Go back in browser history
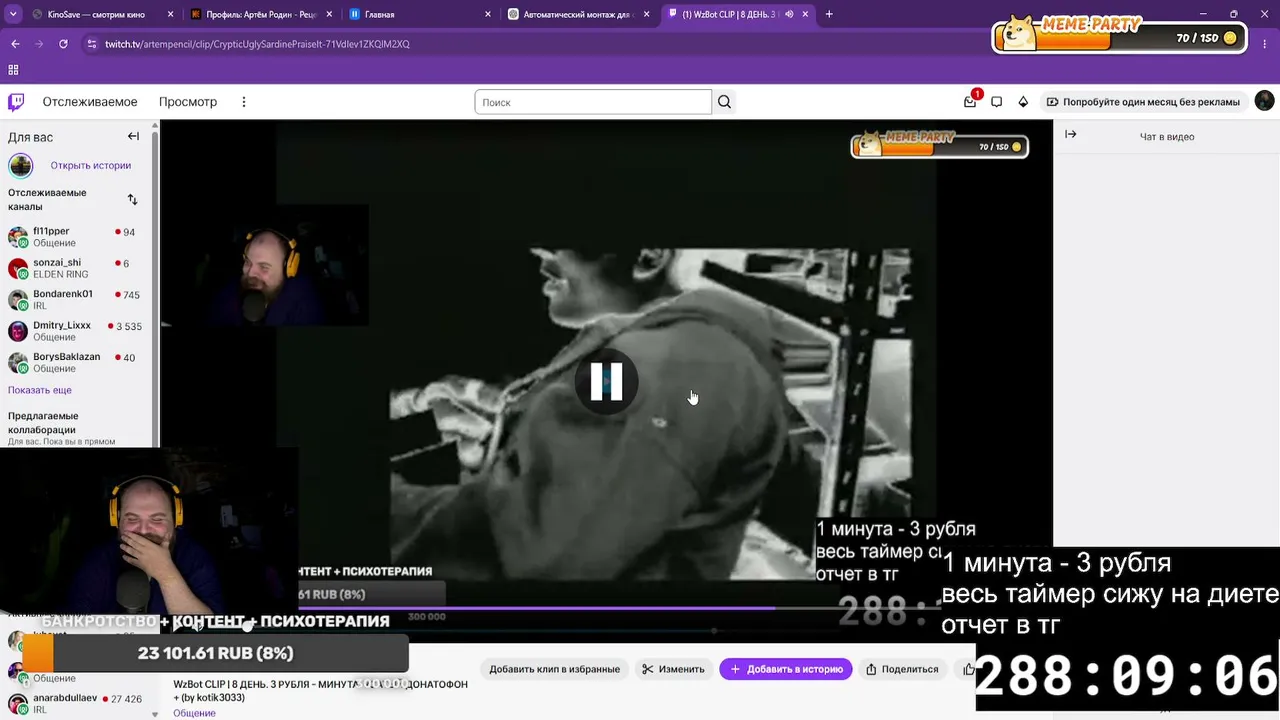 15,44
